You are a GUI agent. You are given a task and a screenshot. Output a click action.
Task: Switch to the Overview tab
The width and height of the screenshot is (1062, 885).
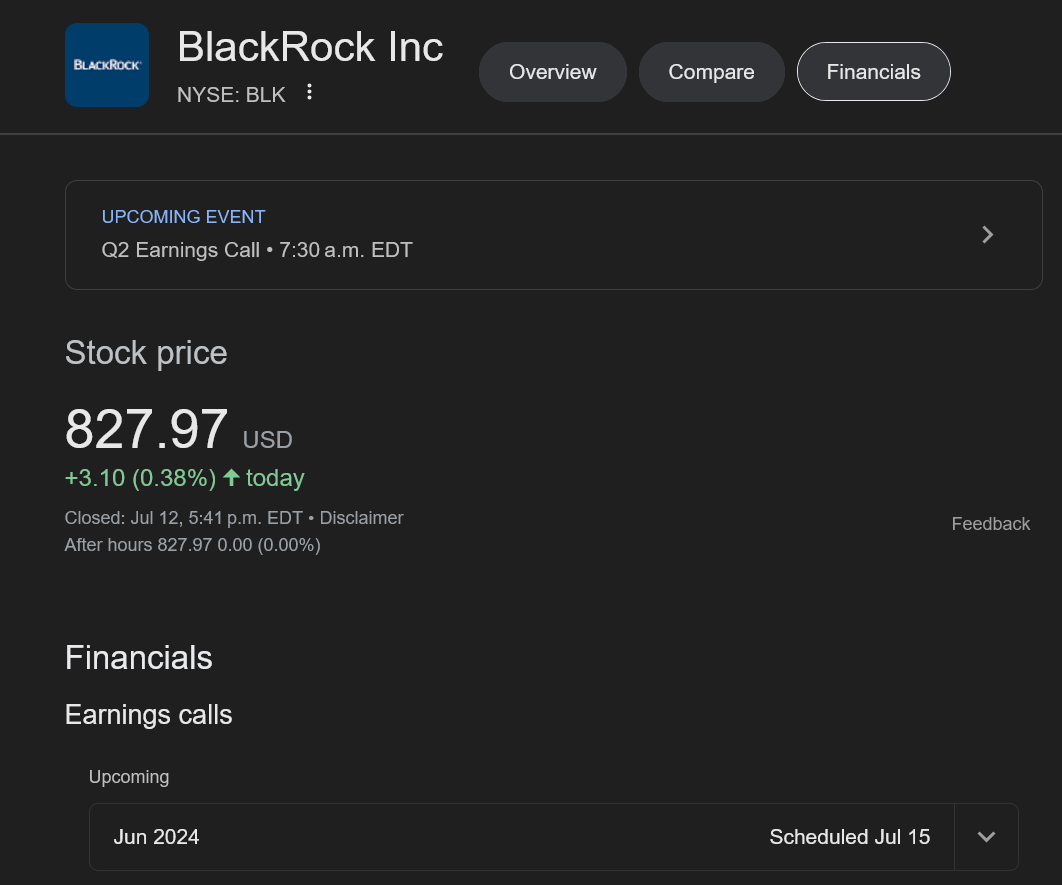(553, 72)
